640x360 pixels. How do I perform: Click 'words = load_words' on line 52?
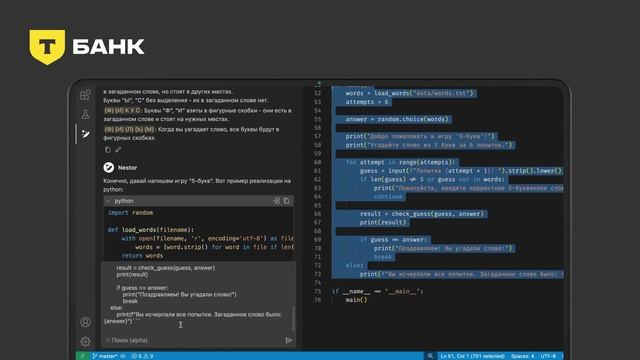coord(378,93)
